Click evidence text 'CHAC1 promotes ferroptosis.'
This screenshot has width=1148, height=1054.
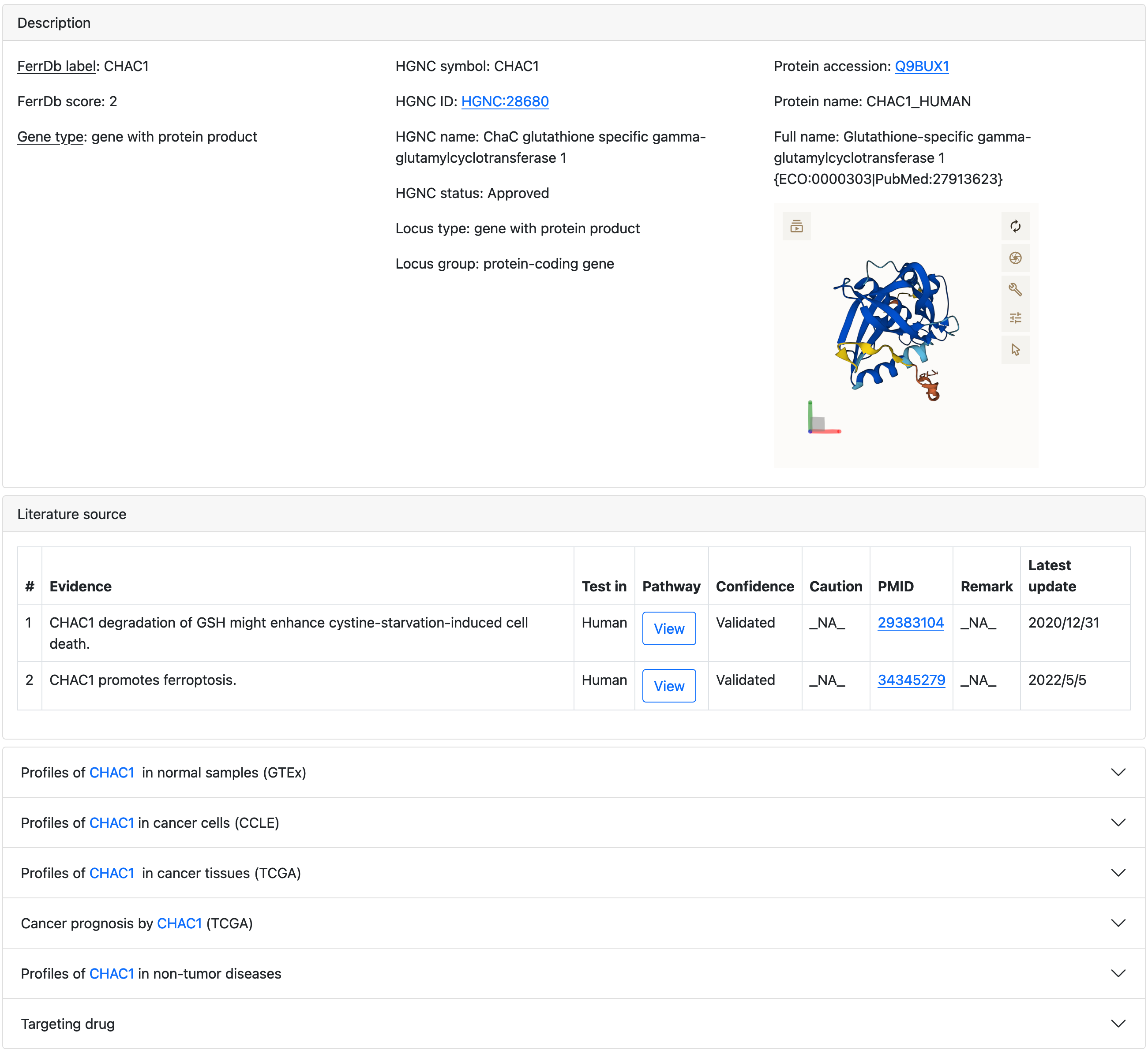(143, 680)
